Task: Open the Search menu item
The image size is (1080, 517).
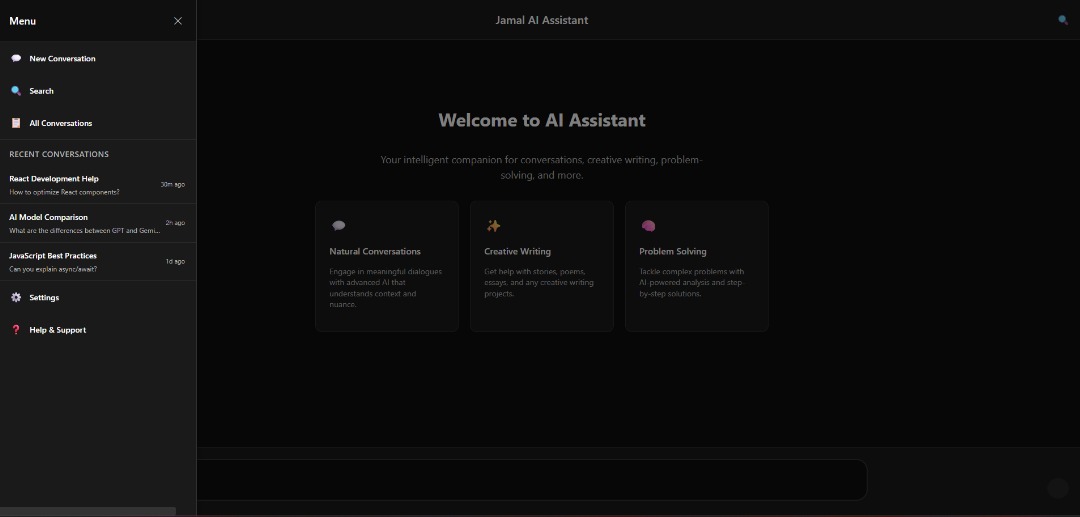Action: (98, 91)
